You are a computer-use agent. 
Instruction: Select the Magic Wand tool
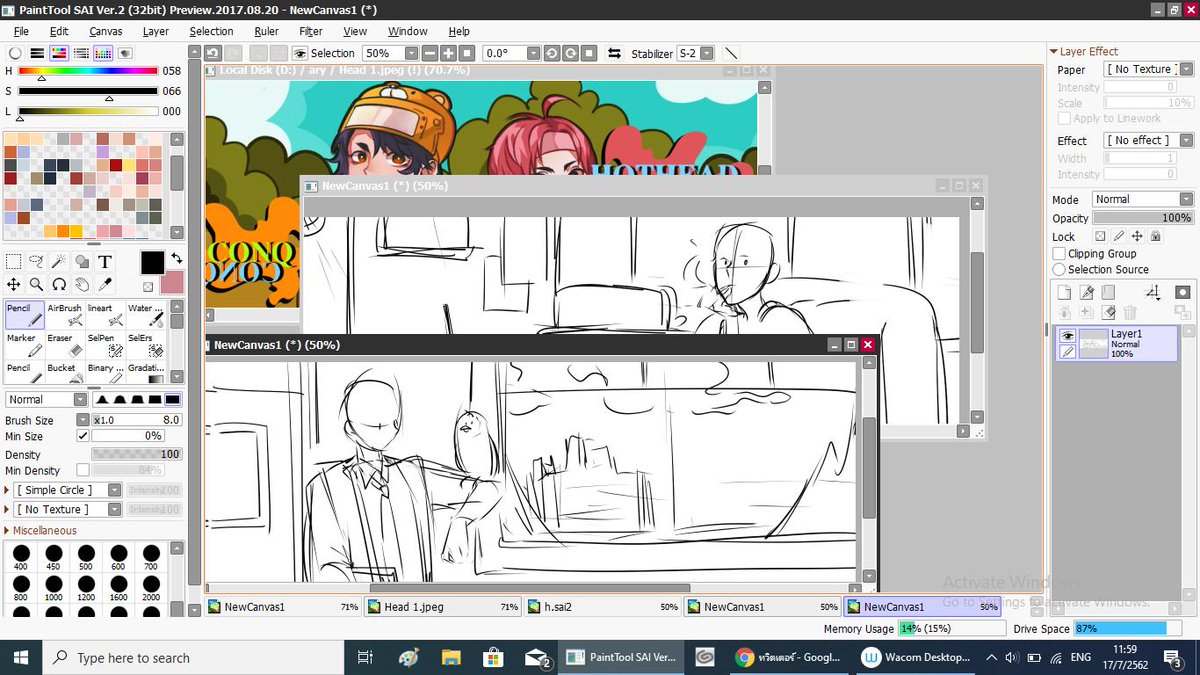pos(59,262)
